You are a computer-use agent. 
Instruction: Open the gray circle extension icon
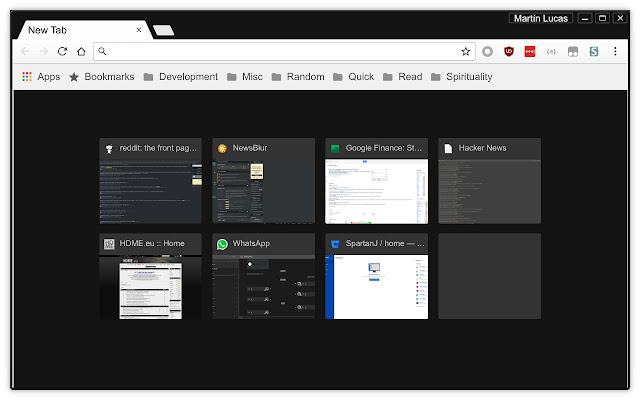[x=487, y=51]
